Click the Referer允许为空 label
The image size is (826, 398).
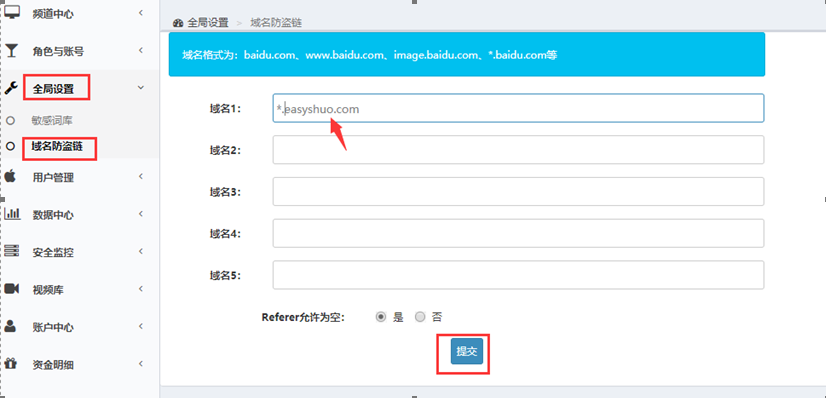[x=303, y=317]
